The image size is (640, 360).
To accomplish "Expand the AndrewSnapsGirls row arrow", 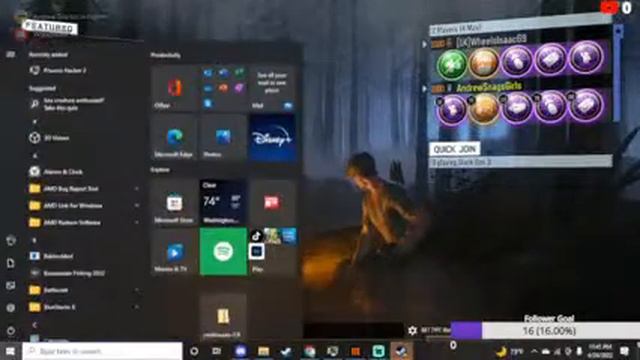I will click(x=424, y=89).
